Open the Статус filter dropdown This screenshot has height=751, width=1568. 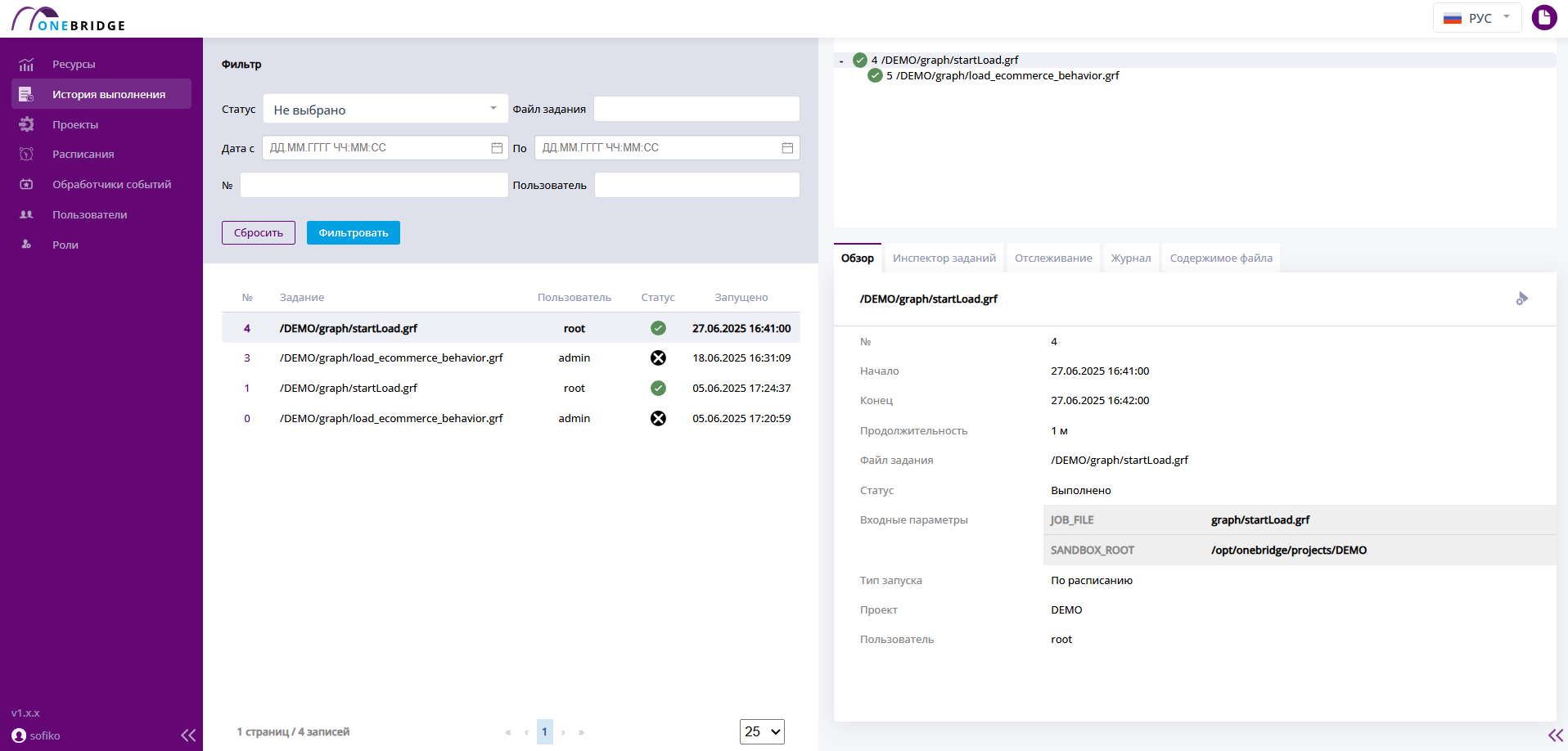[x=385, y=109]
